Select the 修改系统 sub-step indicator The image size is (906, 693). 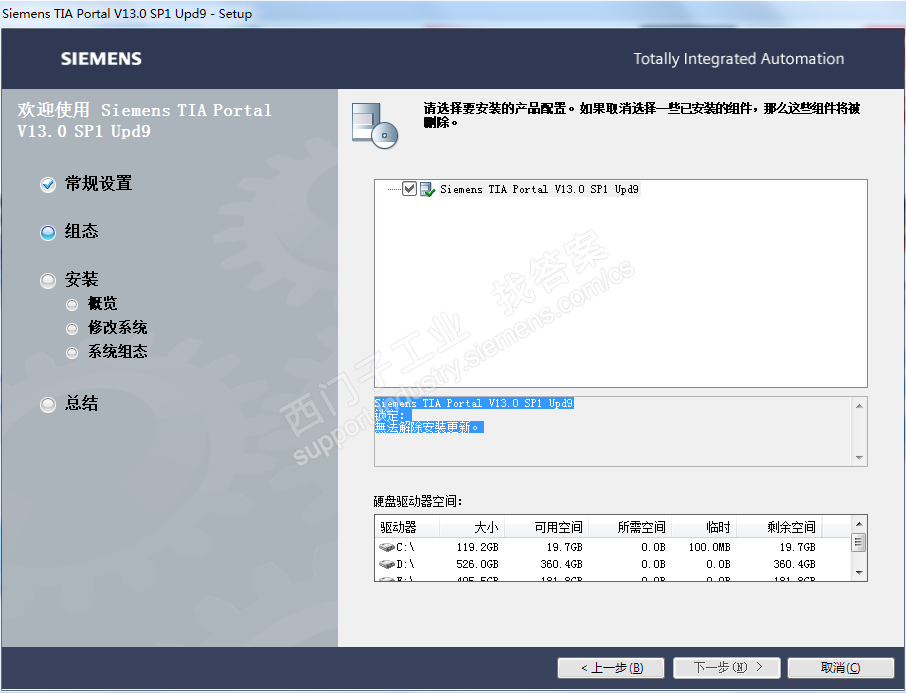[x=72, y=328]
